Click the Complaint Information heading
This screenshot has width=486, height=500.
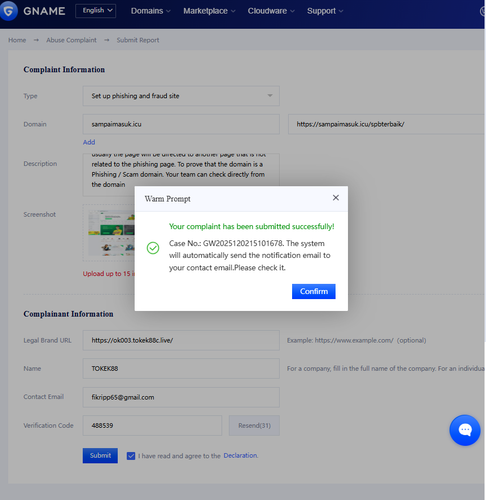coord(64,70)
